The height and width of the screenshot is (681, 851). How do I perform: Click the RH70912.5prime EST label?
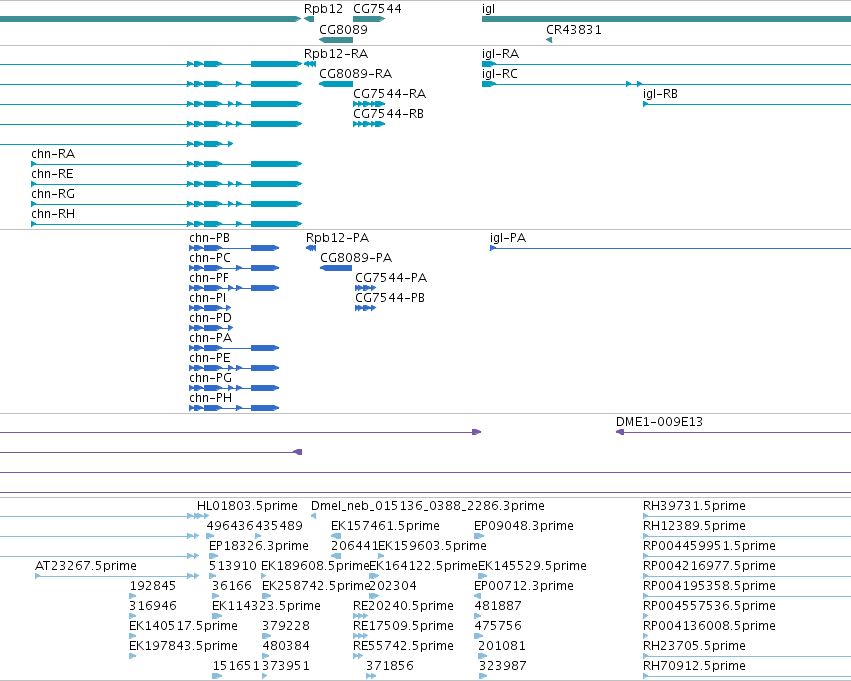(695, 667)
